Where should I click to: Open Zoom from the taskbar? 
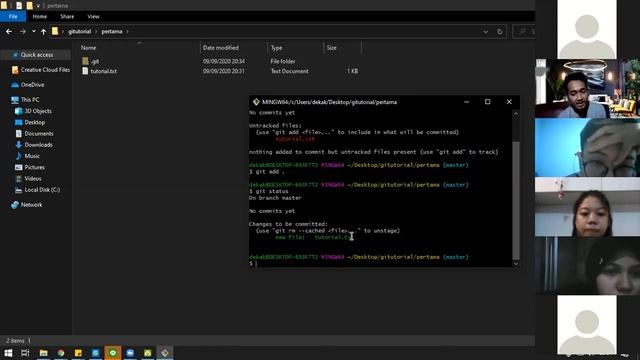tap(130, 353)
